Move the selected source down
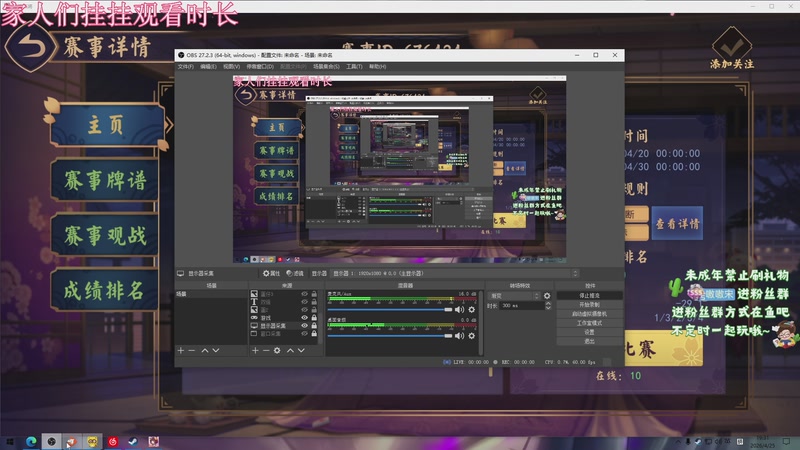The image size is (800, 450). pos(301,351)
